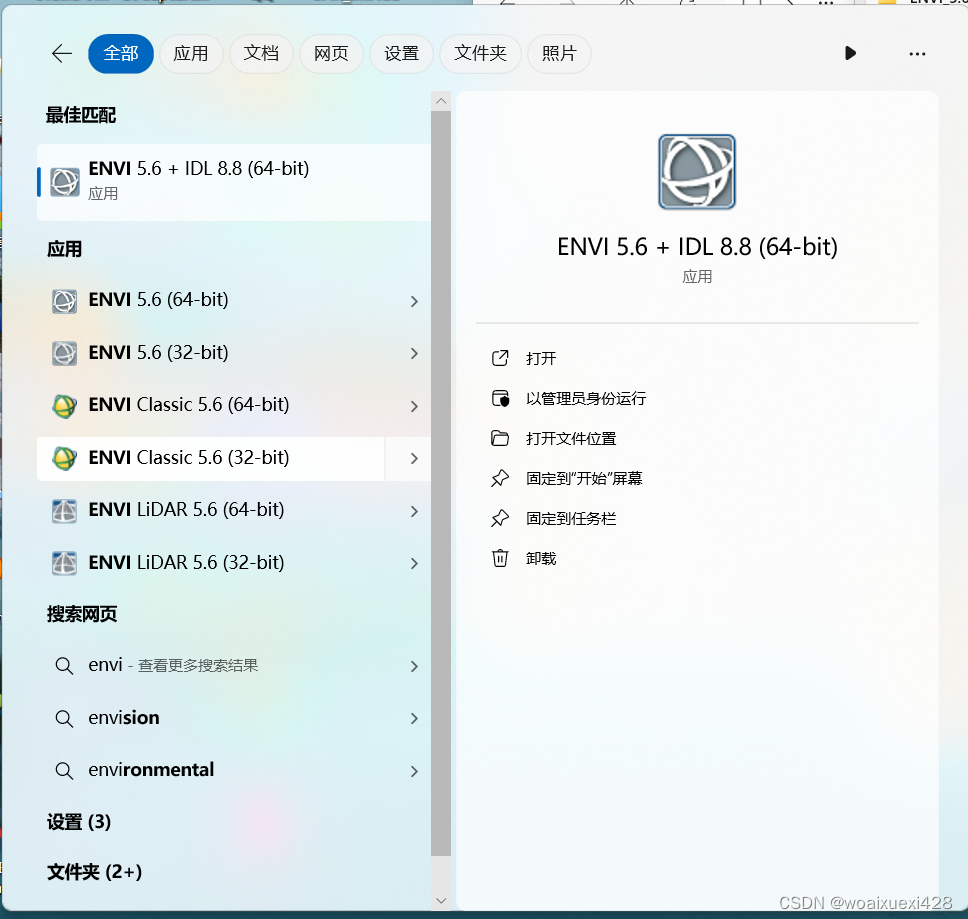Viewport: 968px width, 919px height.
Task: Click the results list vertical scrollbar thumb
Action: 441,483
